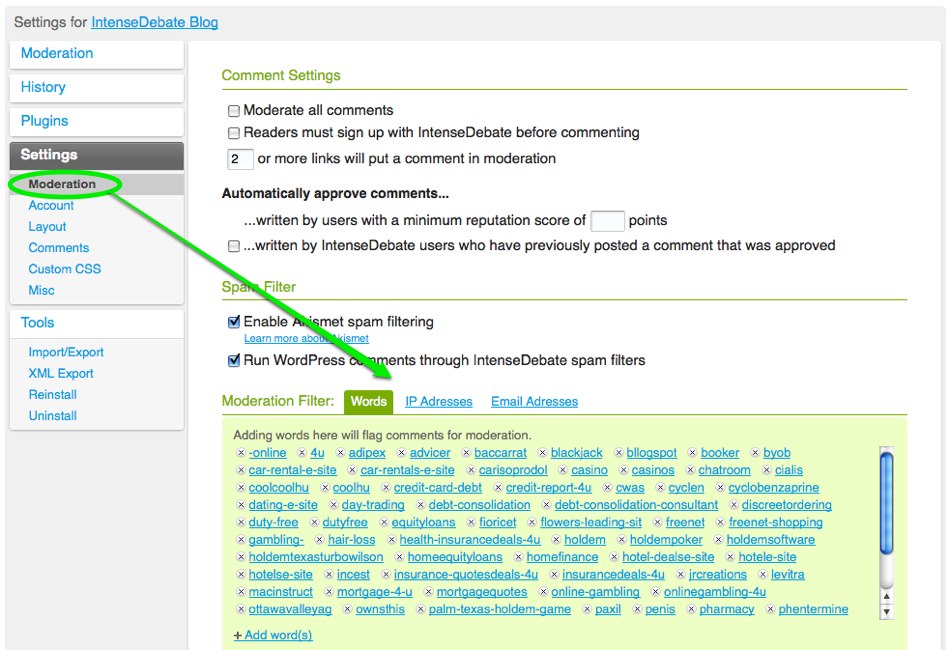Screen dimensions: 949x650
Task: Enable the Moderate all comments checkbox
Action: tap(234, 111)
